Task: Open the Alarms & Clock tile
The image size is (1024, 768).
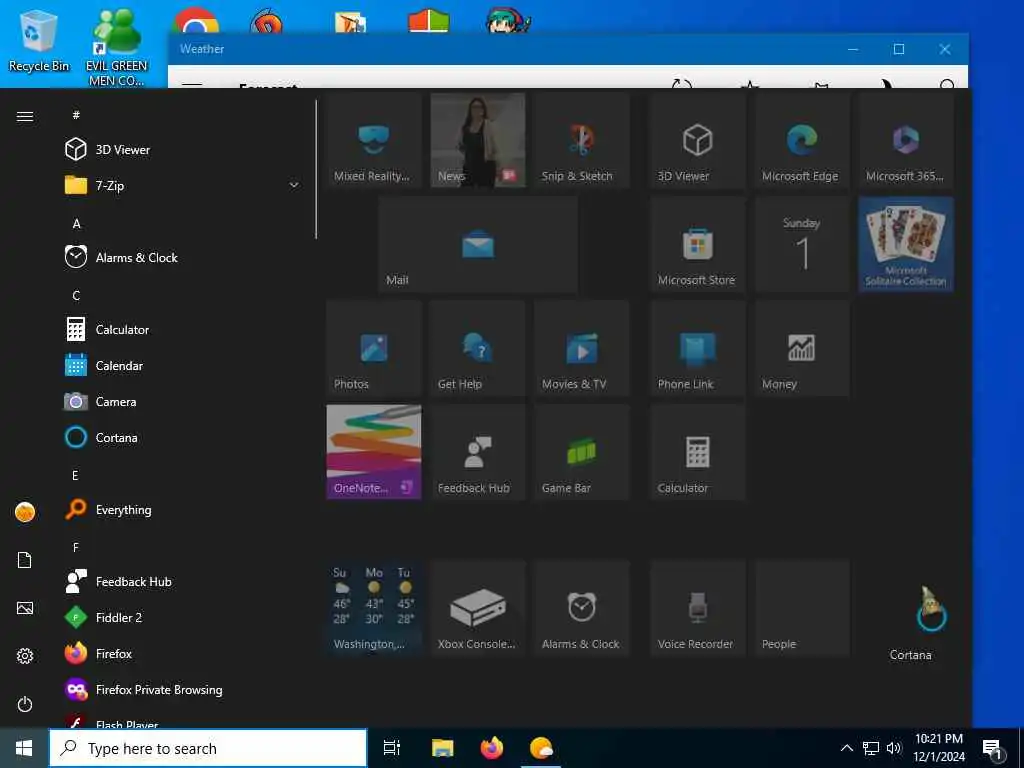Action: tap(582, 608)
